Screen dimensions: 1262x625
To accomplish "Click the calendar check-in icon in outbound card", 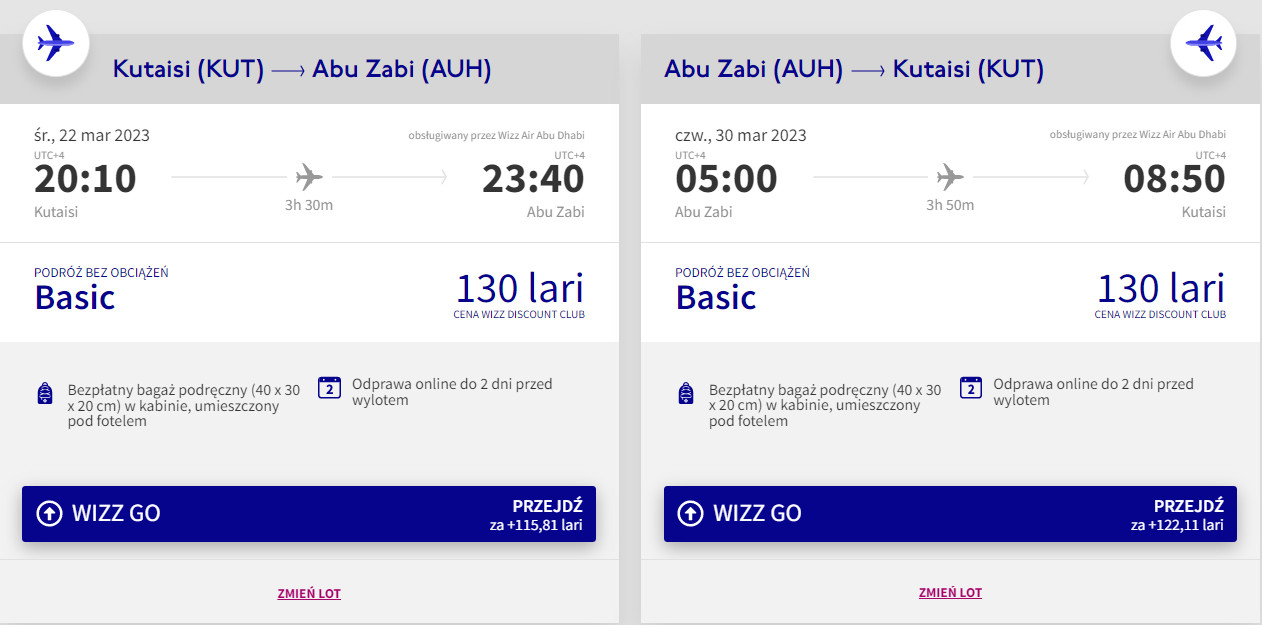I will (330, 388).
